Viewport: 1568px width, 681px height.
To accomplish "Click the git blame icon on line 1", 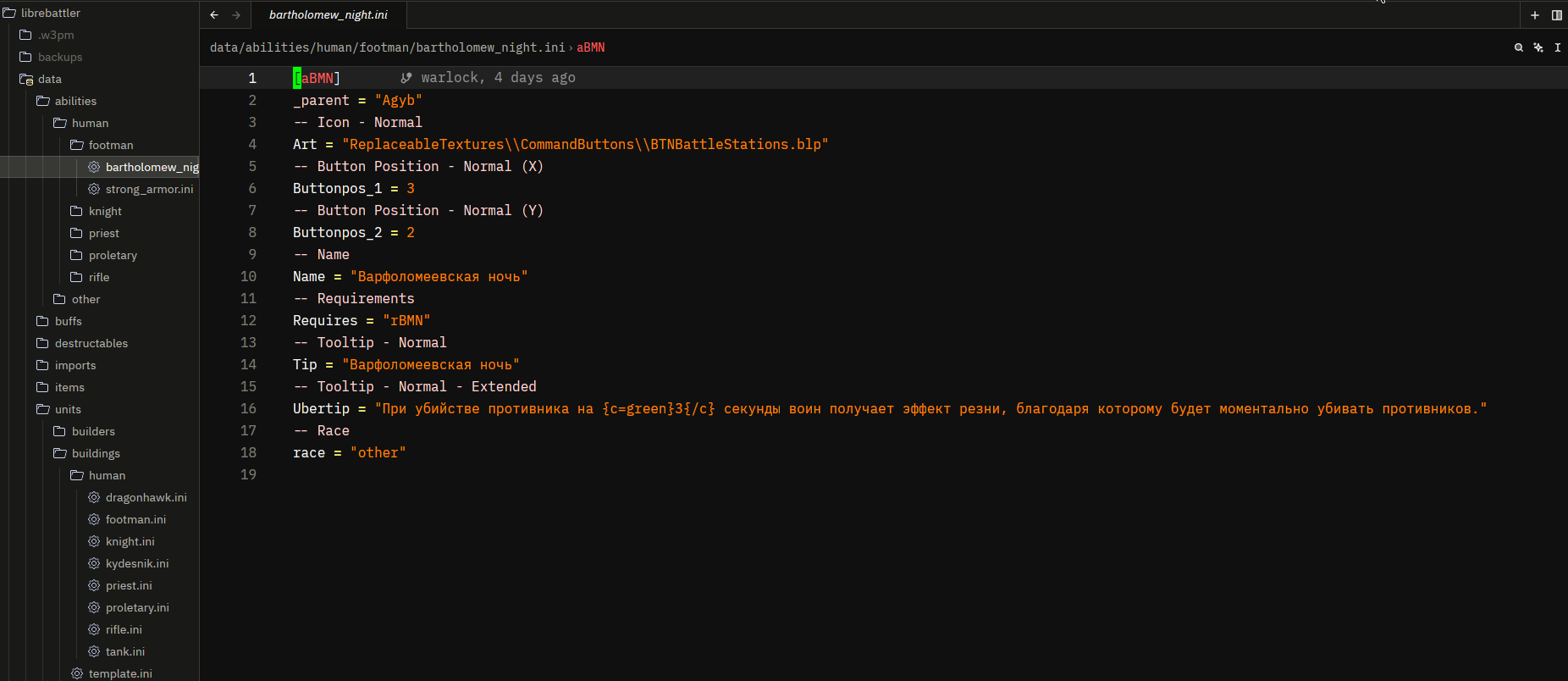I will click(406, 78).
